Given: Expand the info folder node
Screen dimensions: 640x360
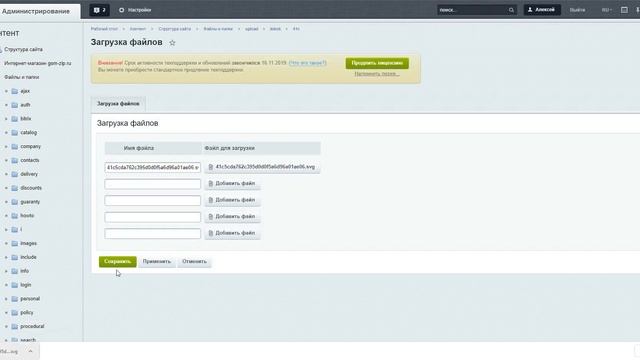Looking at the screenshot, I should click(x=6, y=271).
